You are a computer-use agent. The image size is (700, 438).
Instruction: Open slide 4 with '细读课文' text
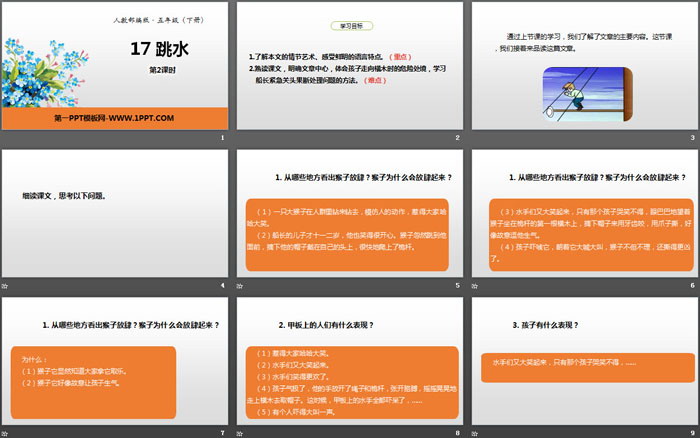point(114,213)
